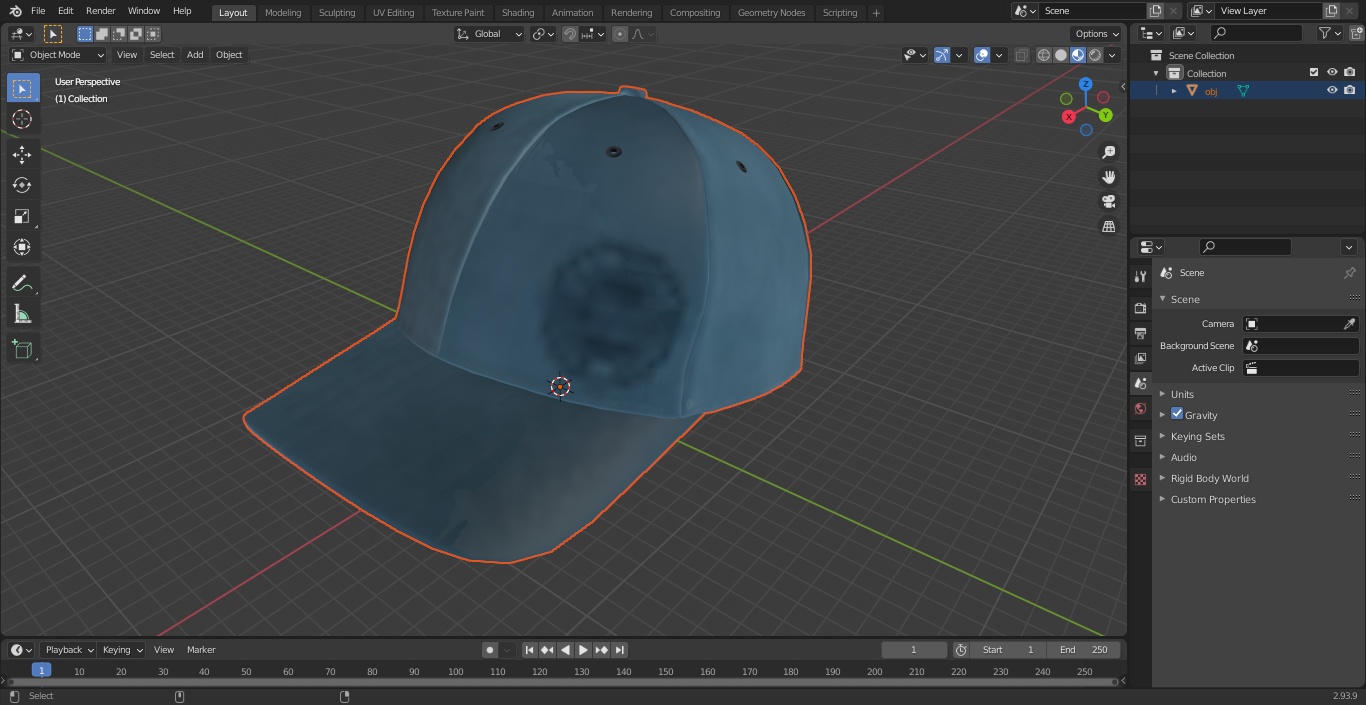
Task: Toggle snapping magnet button
Action: pyautogui.click(x=570, y=34)
